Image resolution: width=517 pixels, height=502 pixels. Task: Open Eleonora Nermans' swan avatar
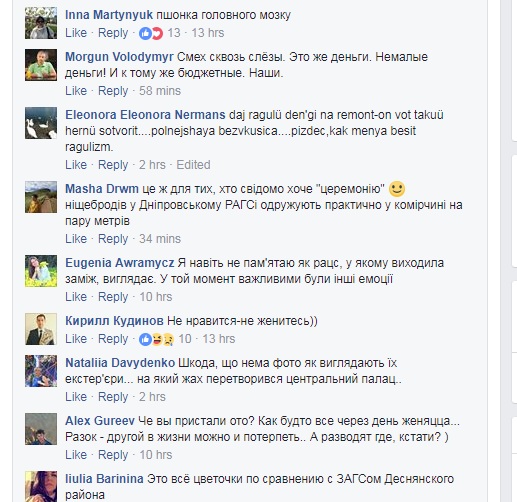click(41, 123)
